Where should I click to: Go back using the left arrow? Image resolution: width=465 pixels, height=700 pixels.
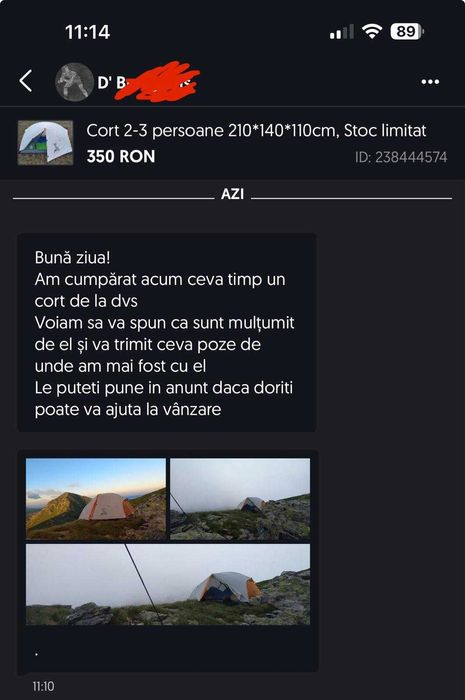tap(26, 81)
